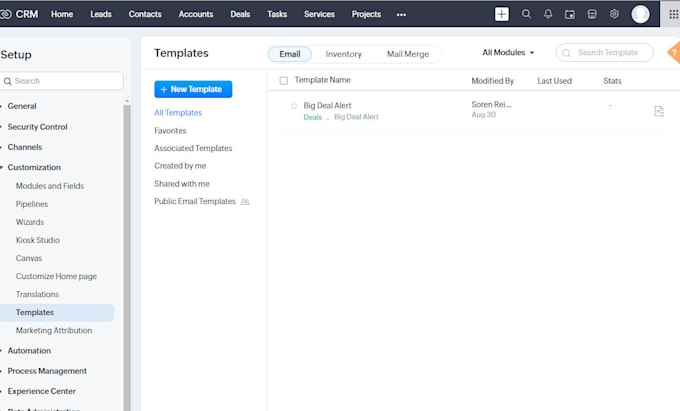This screenshot has height=411, width=680.
Task: Open the Services module
Action: (319, 14)
